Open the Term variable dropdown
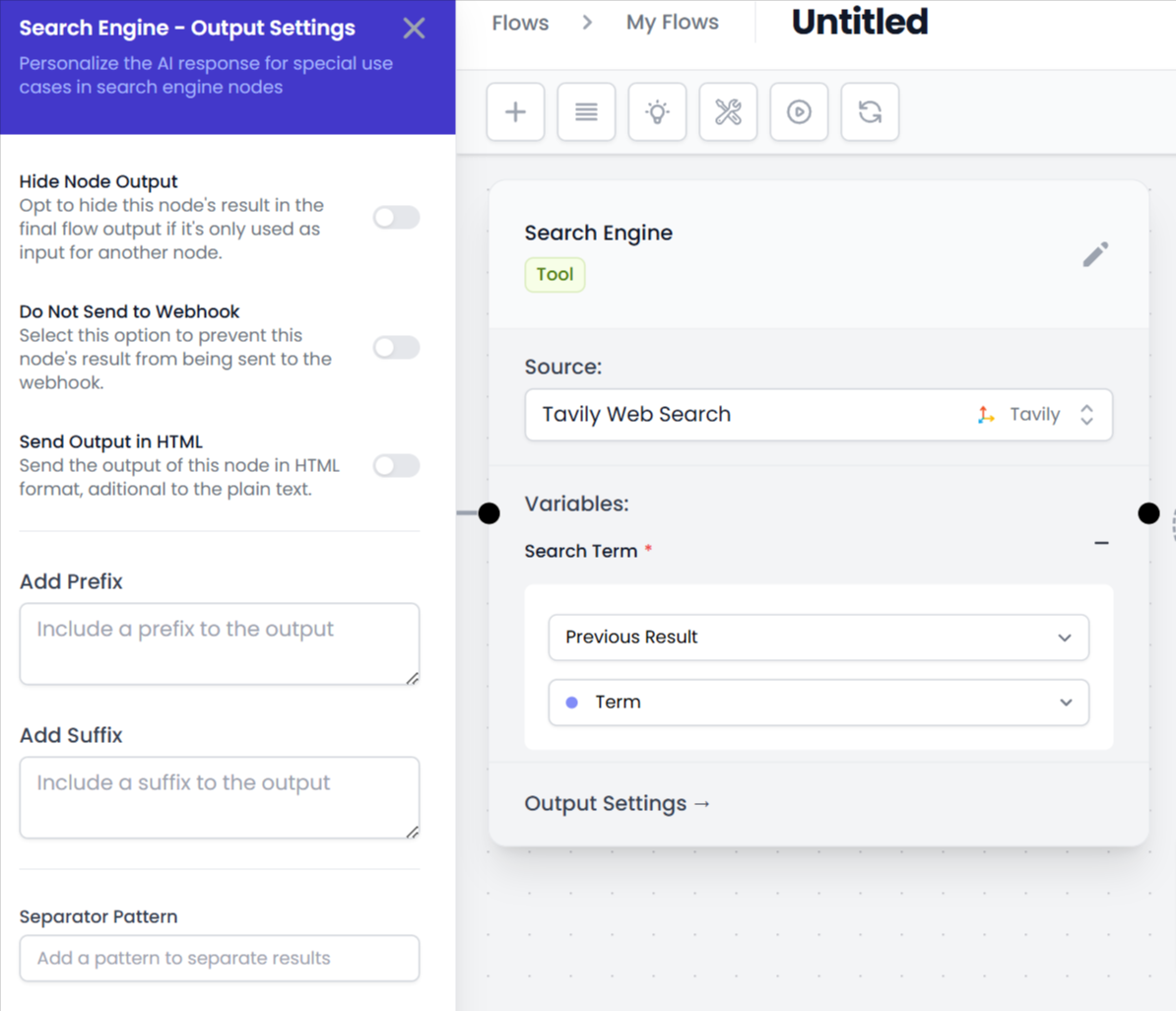 (x=817, y=703)
